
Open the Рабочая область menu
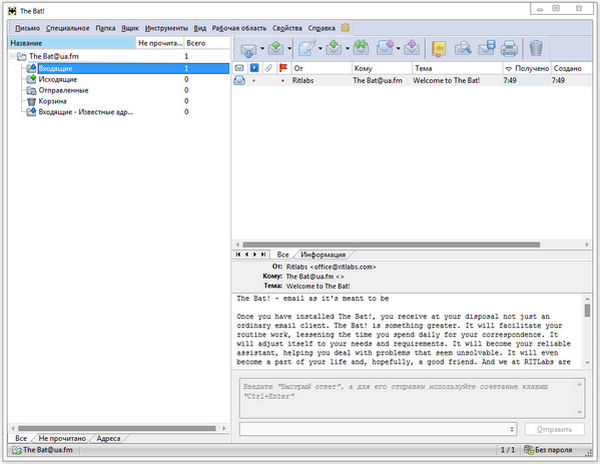(239, 28)
